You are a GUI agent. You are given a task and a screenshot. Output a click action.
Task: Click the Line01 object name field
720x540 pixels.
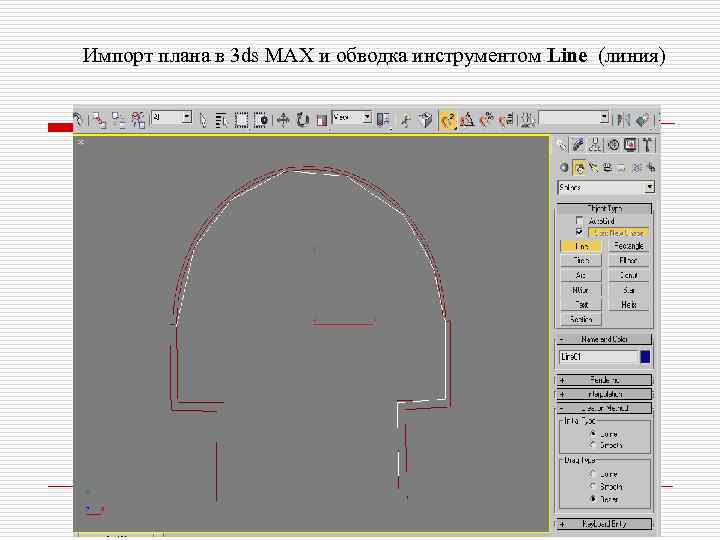pyautogui.click(x=598, y=357)
